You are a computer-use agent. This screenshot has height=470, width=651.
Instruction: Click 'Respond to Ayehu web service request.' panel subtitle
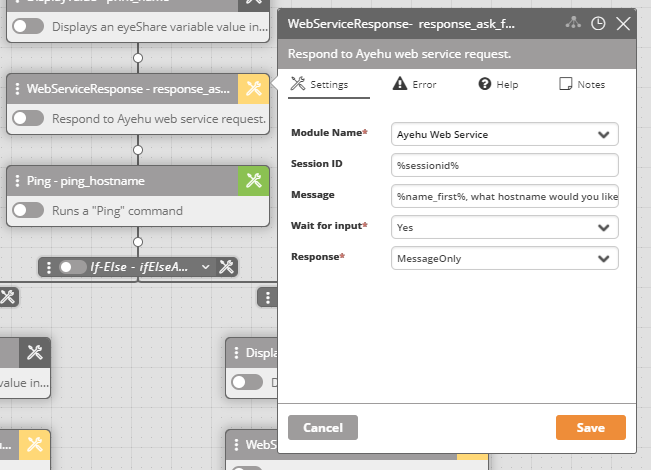pyautogui.click(x=399, y=54)
